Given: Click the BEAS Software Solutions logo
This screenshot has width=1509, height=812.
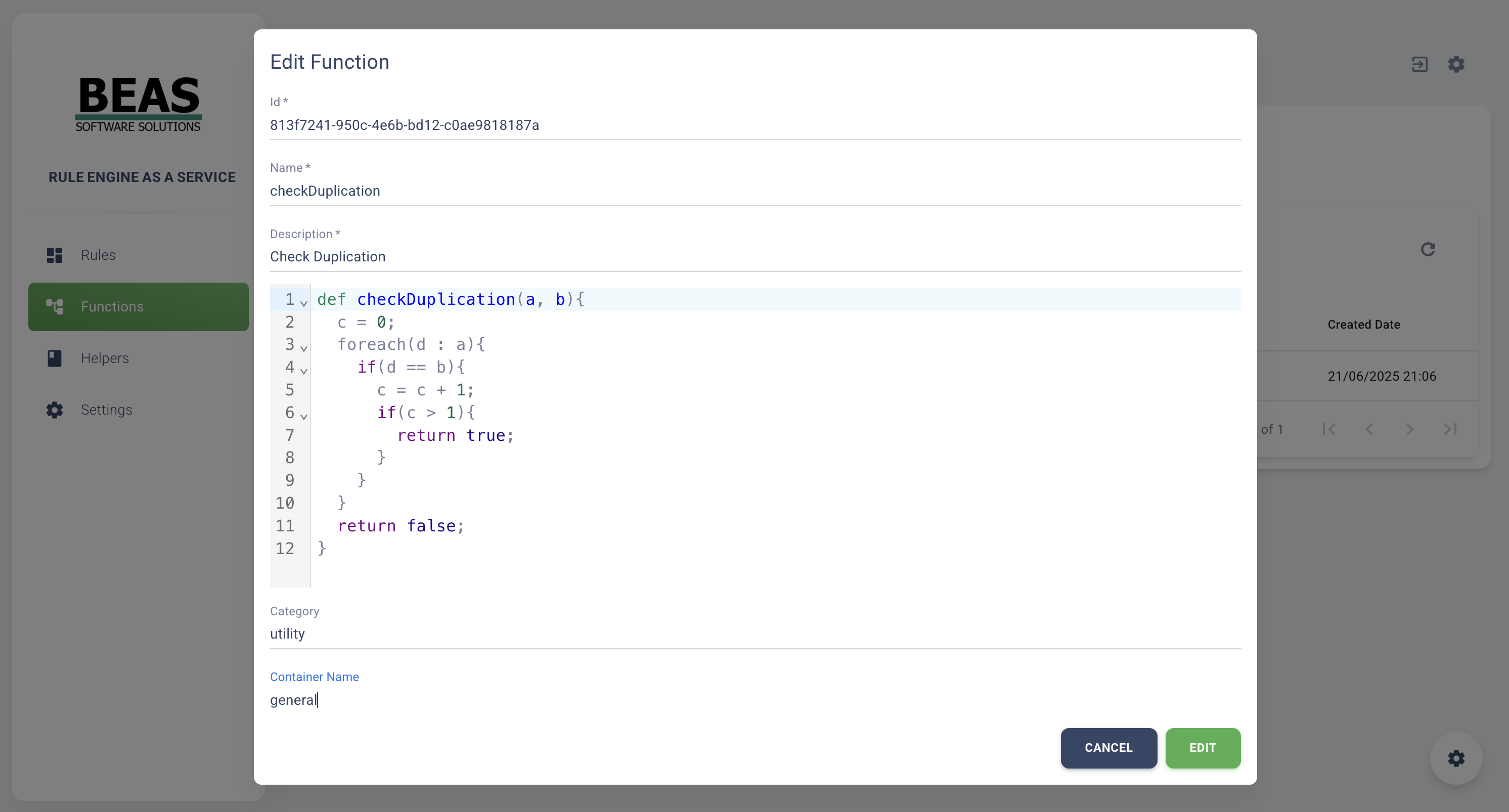Looking at the screenshot, I should pos(138,104).
